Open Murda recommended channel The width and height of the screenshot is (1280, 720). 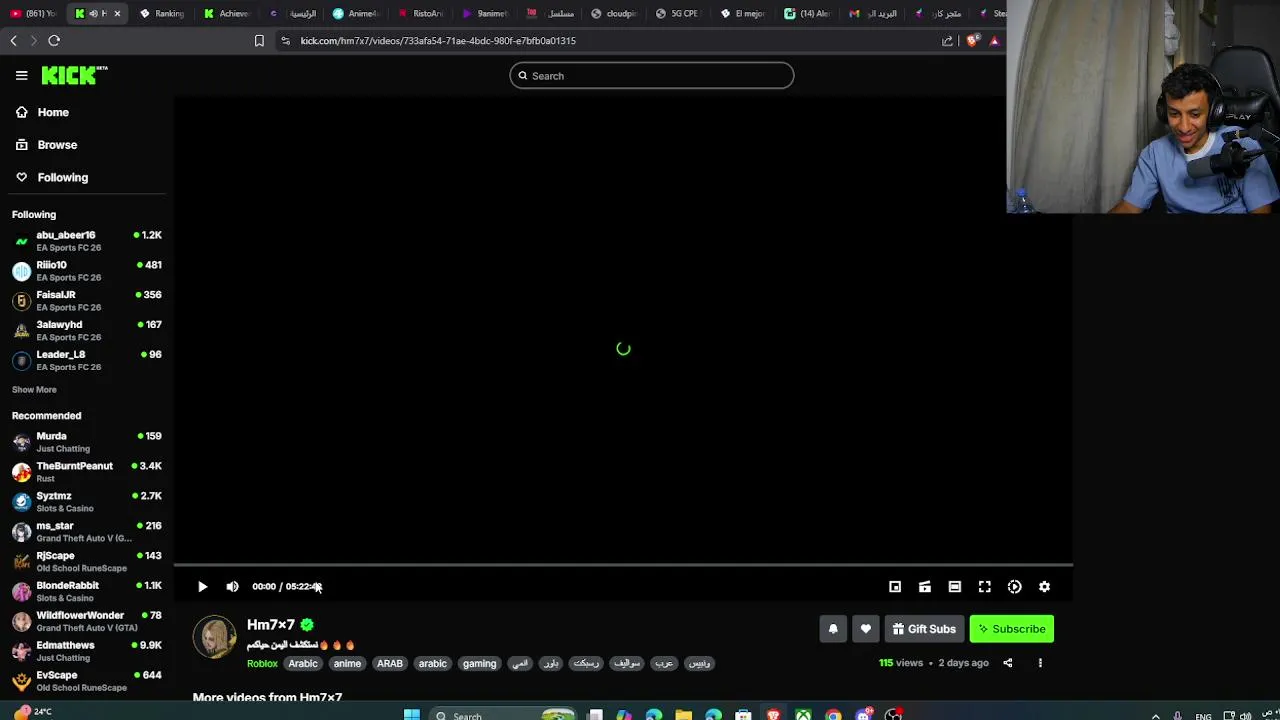click(87, 442)
